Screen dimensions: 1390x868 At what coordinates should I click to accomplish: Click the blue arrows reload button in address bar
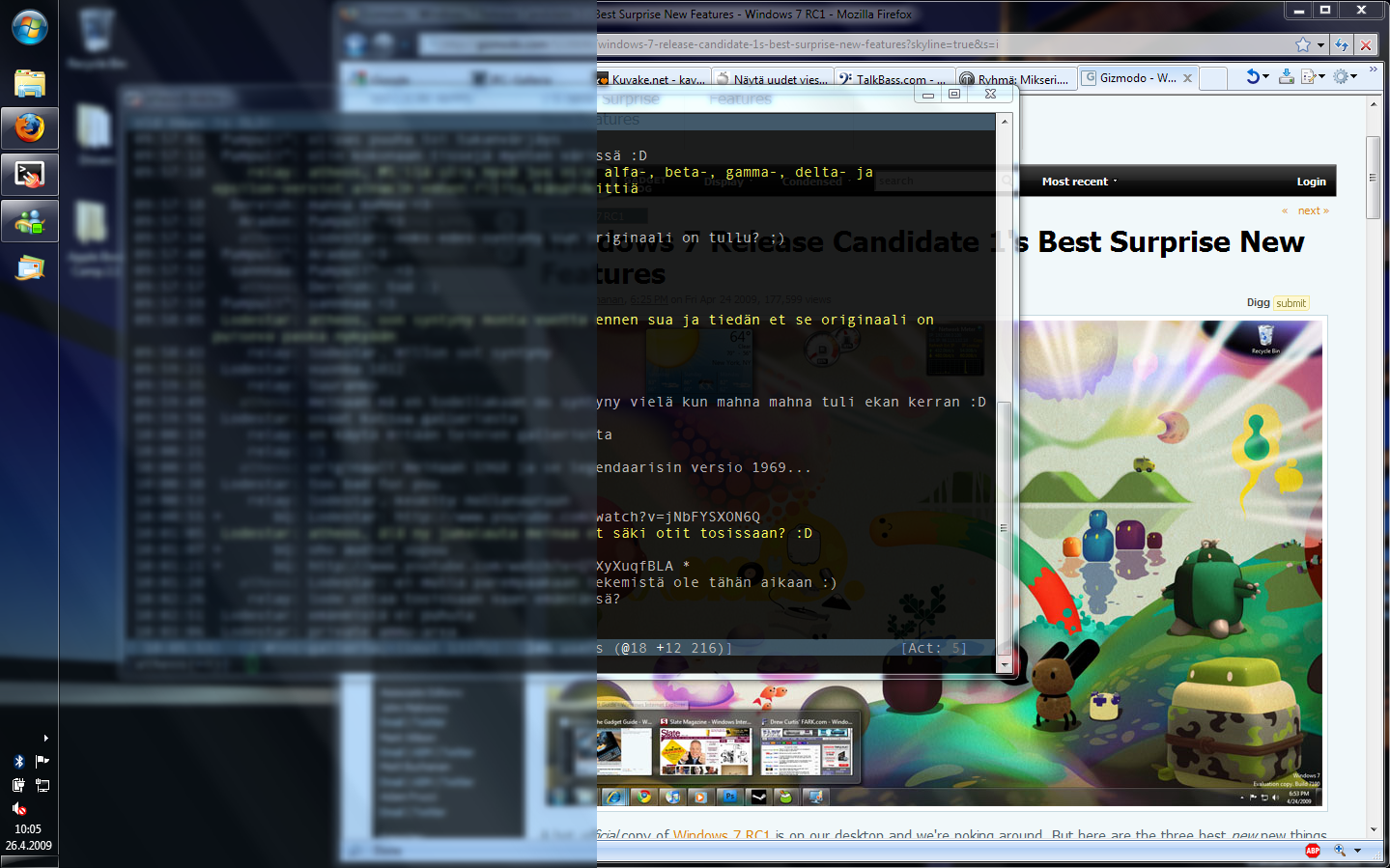coord(1342,44)
